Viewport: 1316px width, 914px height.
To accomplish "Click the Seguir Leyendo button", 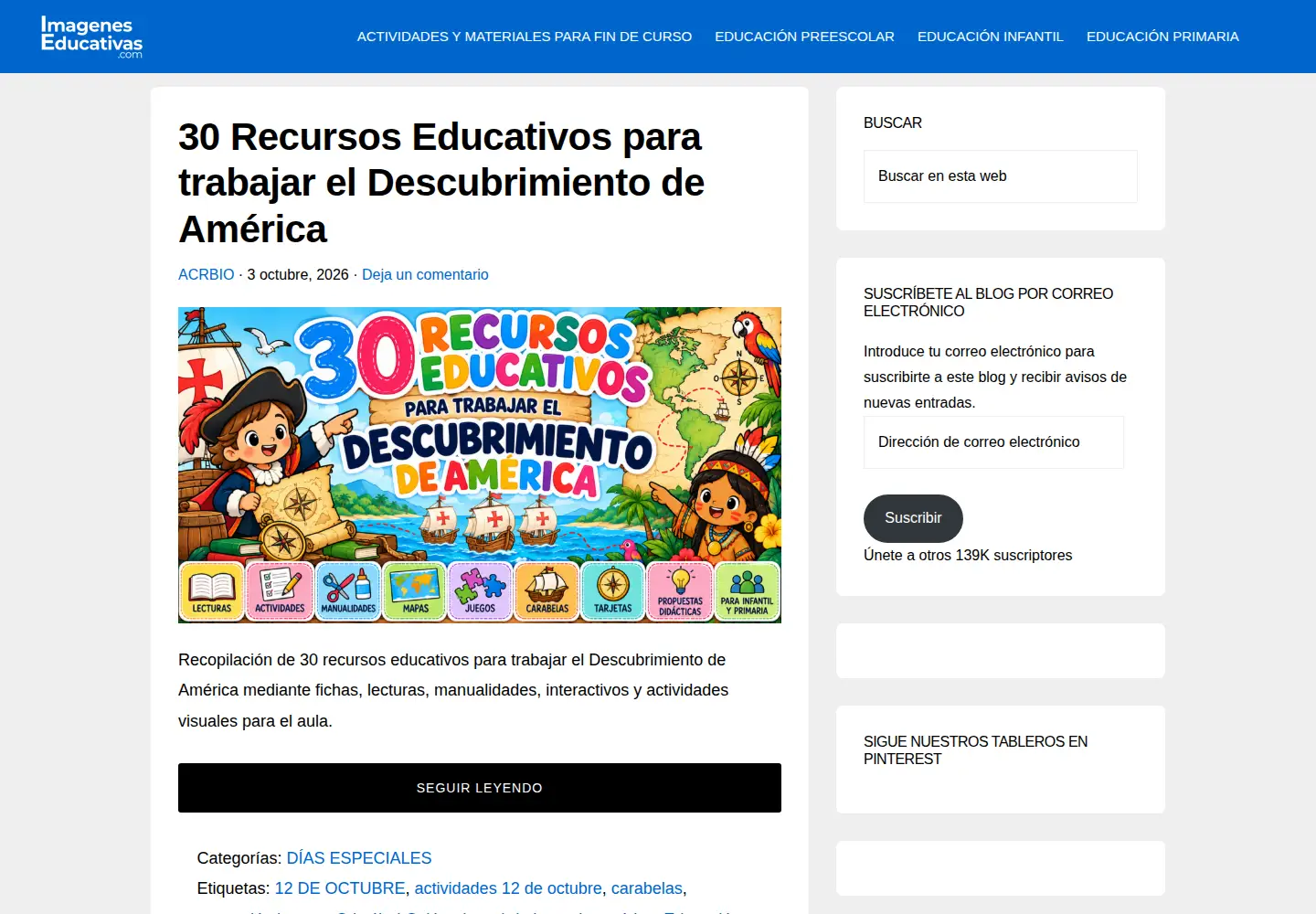I will pyautogui.click(x=480, y=788).
